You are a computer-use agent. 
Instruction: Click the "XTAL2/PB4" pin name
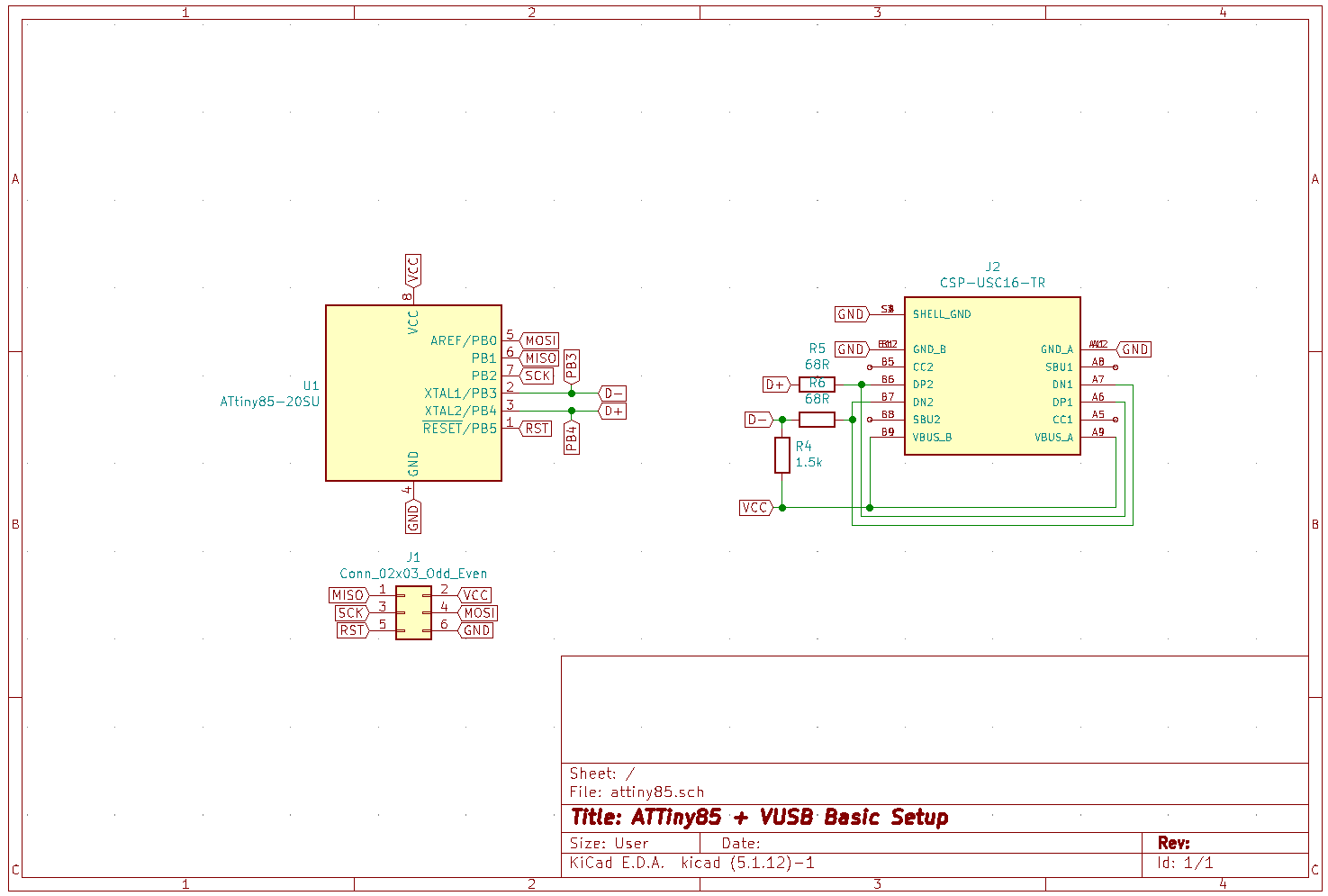pyautogui.click(x=461, y=411)
